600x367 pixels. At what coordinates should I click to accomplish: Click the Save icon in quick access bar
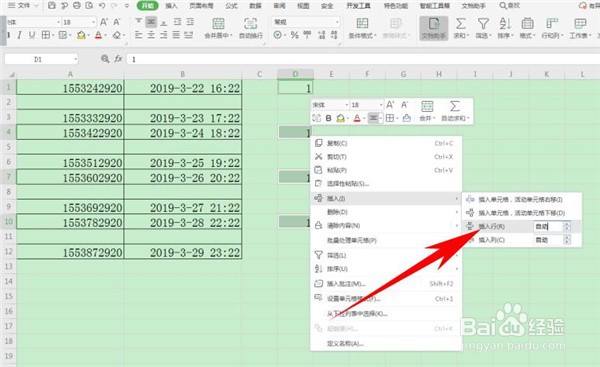(x=52, y=5)
